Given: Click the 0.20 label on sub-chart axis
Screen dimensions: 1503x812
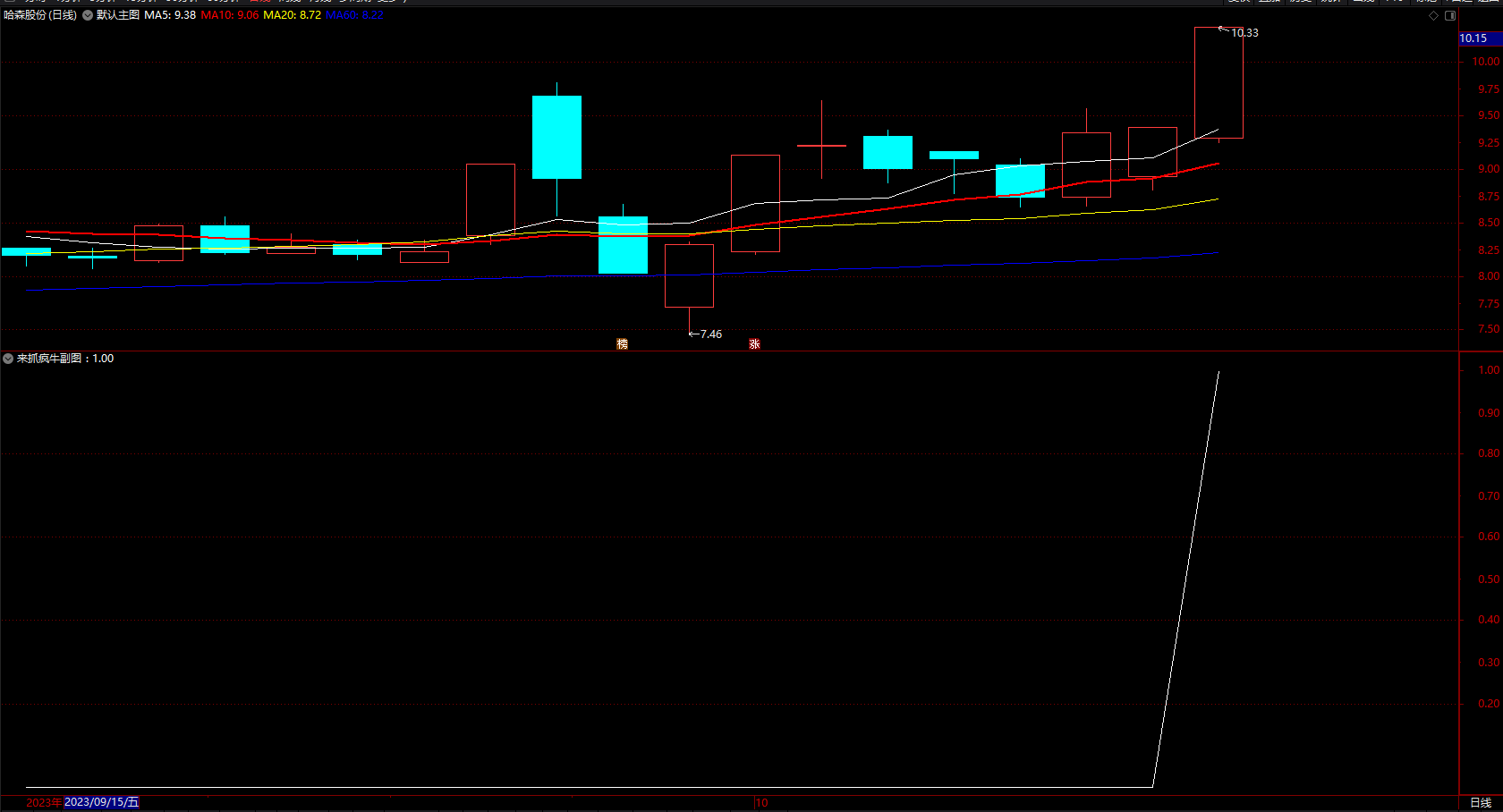Looking at the screenshot, I should pos(1489,704).
